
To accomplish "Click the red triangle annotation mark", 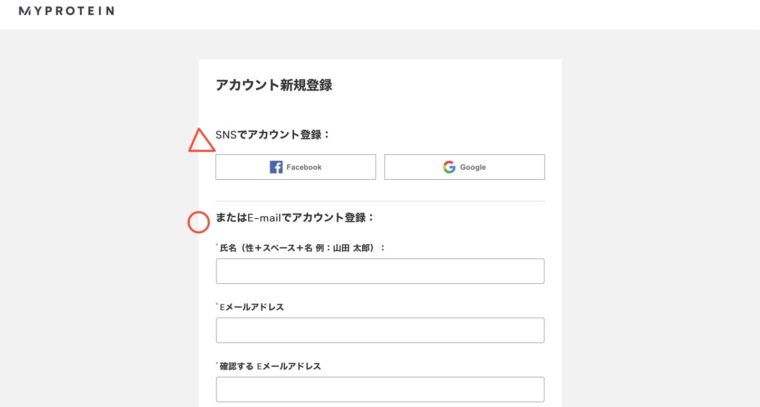I will click(202, 141).
